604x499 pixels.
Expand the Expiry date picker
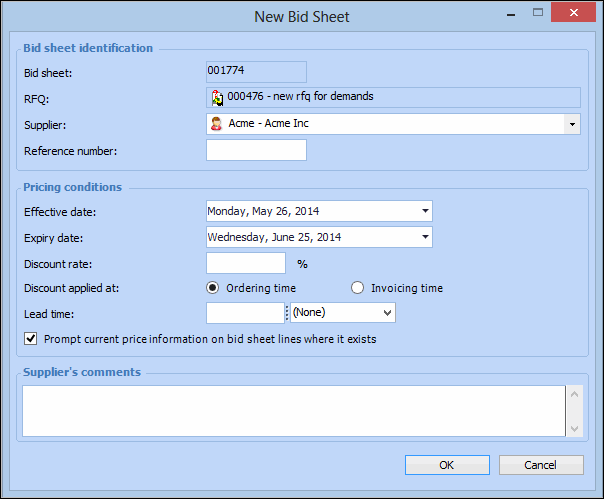pos(425,238)
